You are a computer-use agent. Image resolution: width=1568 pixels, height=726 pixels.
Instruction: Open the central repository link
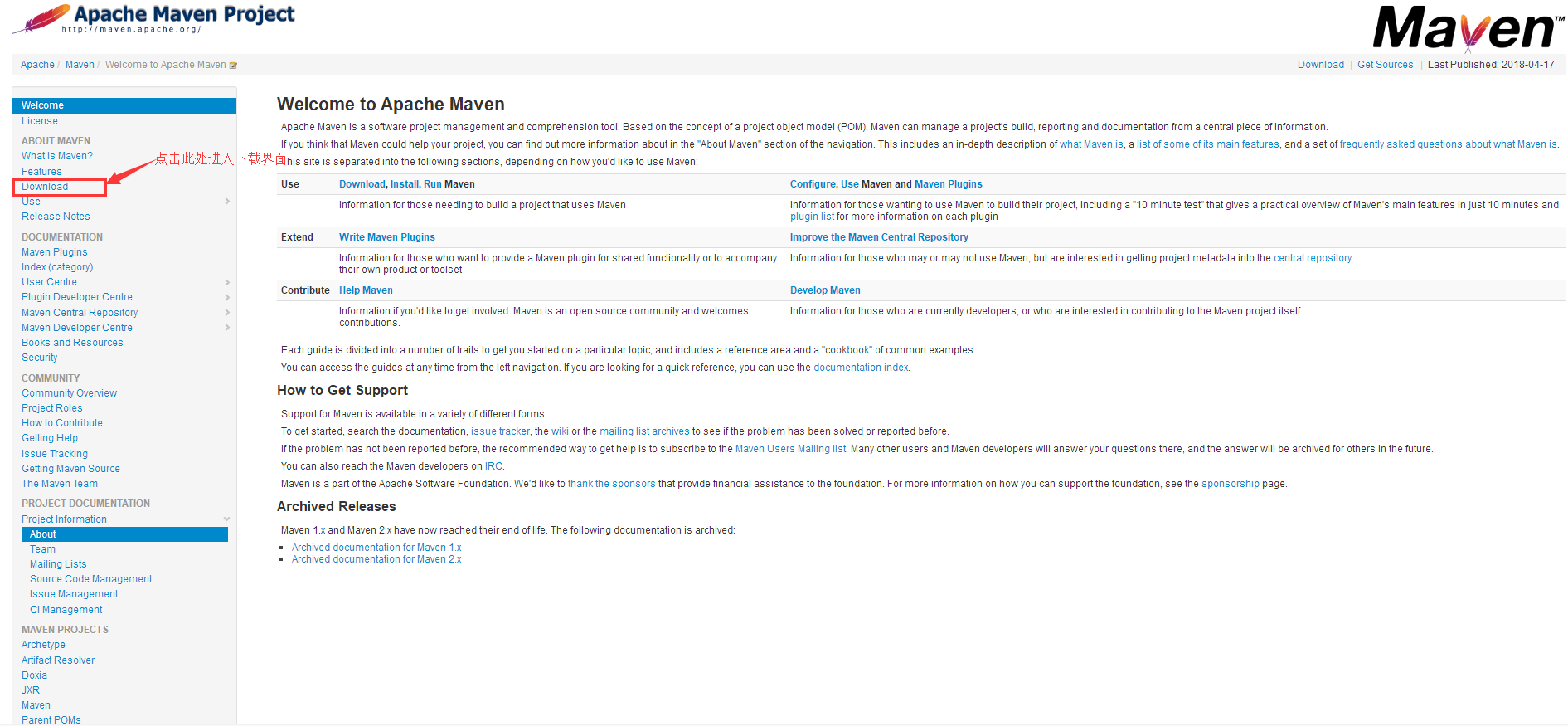1313,258
